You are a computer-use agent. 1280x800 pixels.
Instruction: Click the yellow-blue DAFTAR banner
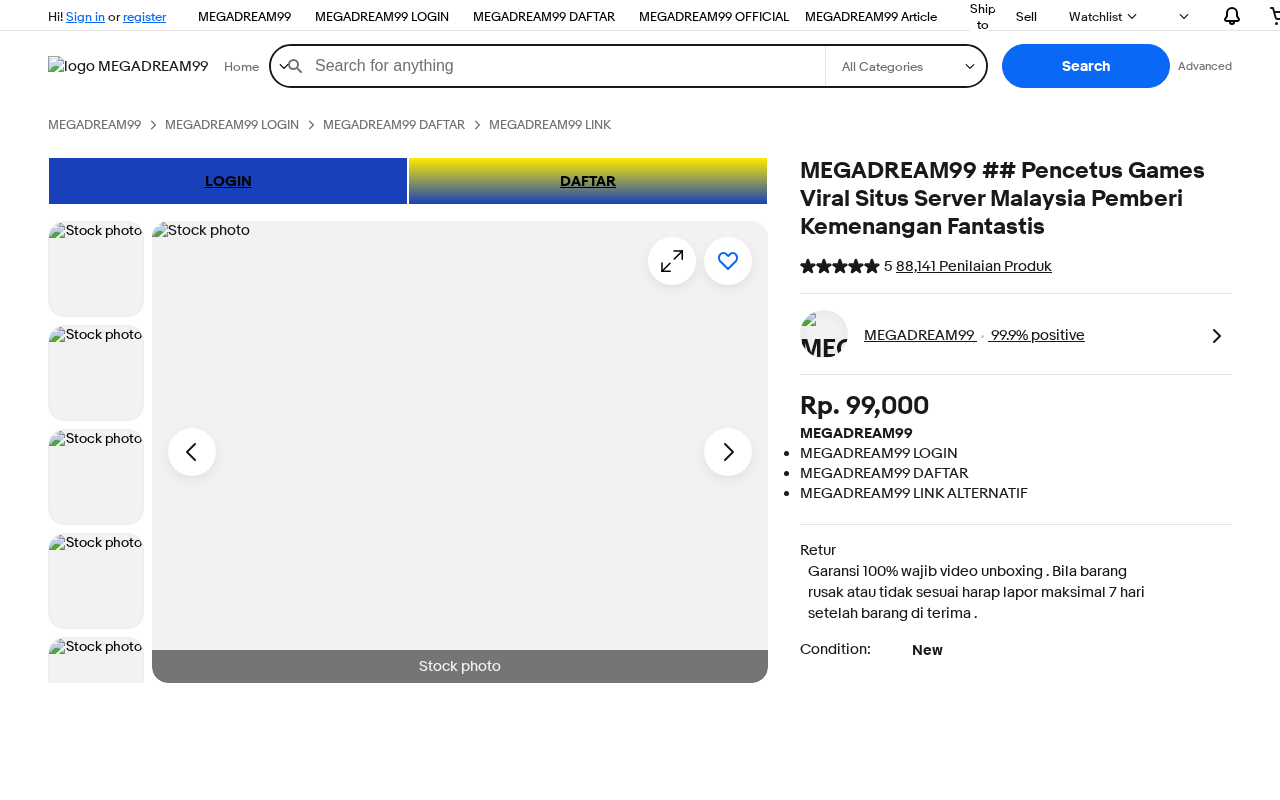pyautogui.click(x=588, y=181)
